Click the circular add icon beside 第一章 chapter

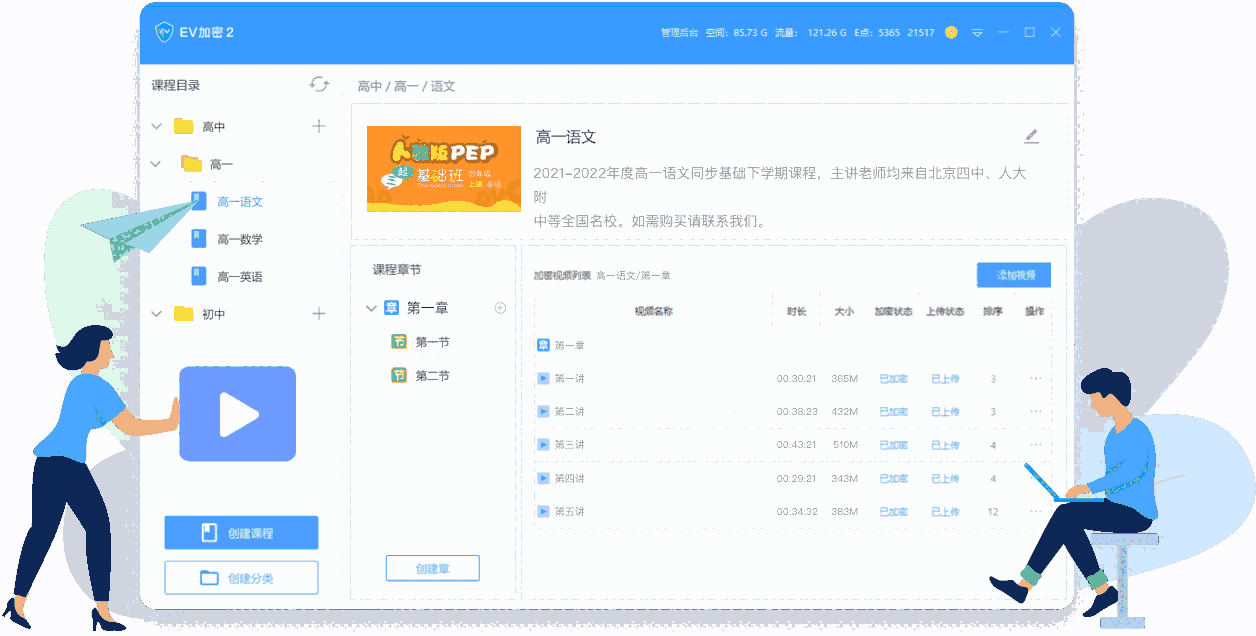click(499, 308)
